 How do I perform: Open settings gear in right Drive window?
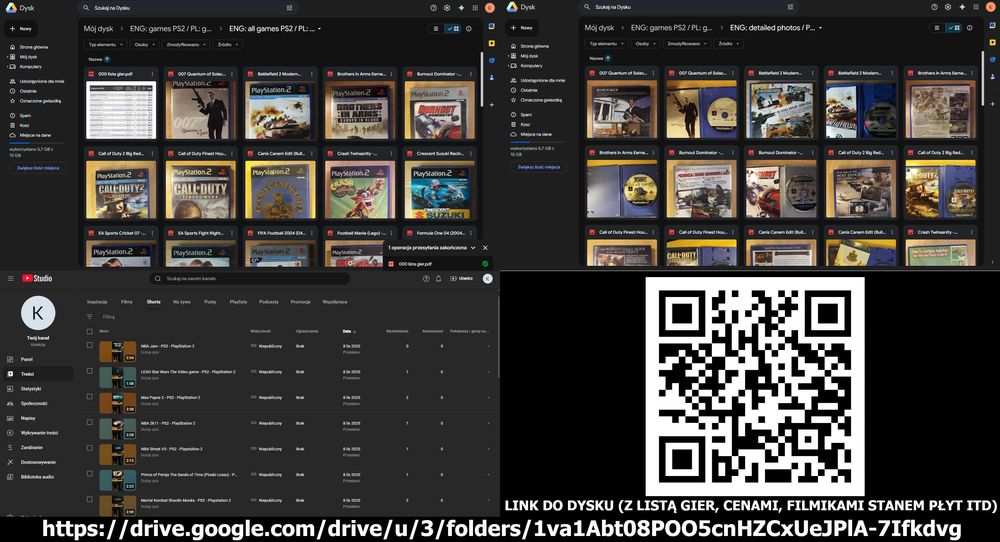click(x=948, y=7)
